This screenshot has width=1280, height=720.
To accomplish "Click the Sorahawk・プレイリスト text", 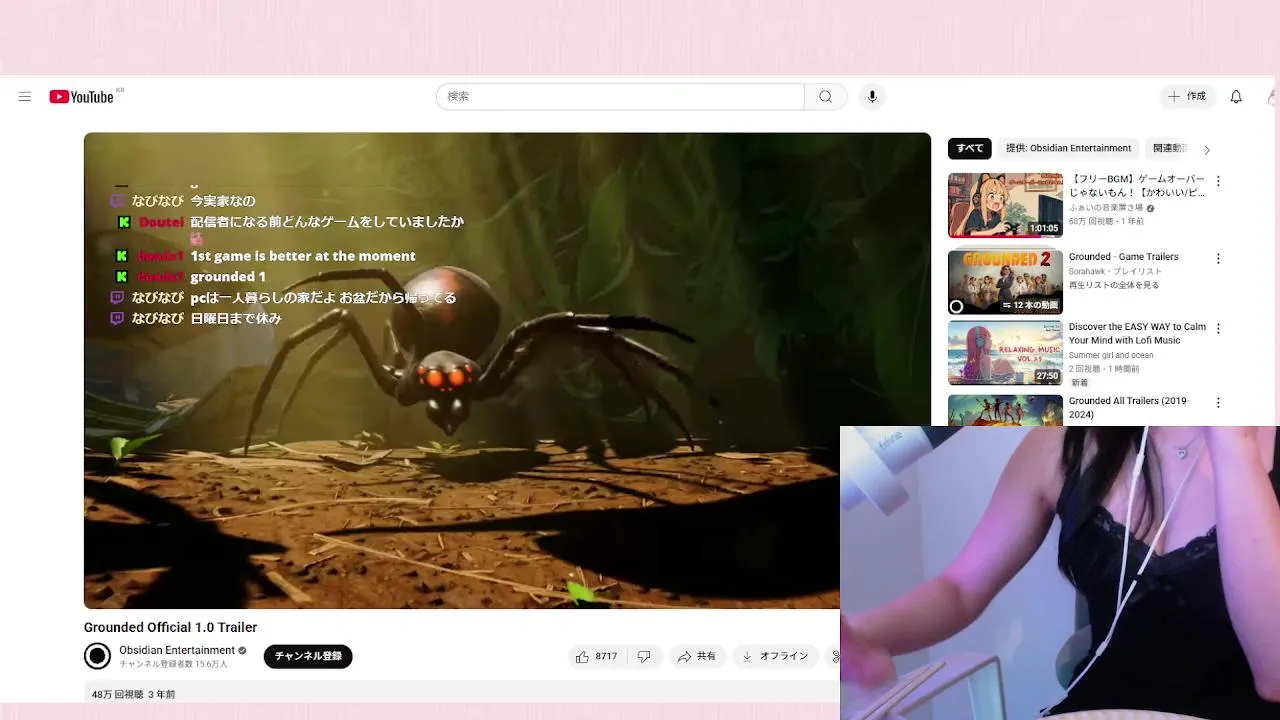I will [1115, 271].
